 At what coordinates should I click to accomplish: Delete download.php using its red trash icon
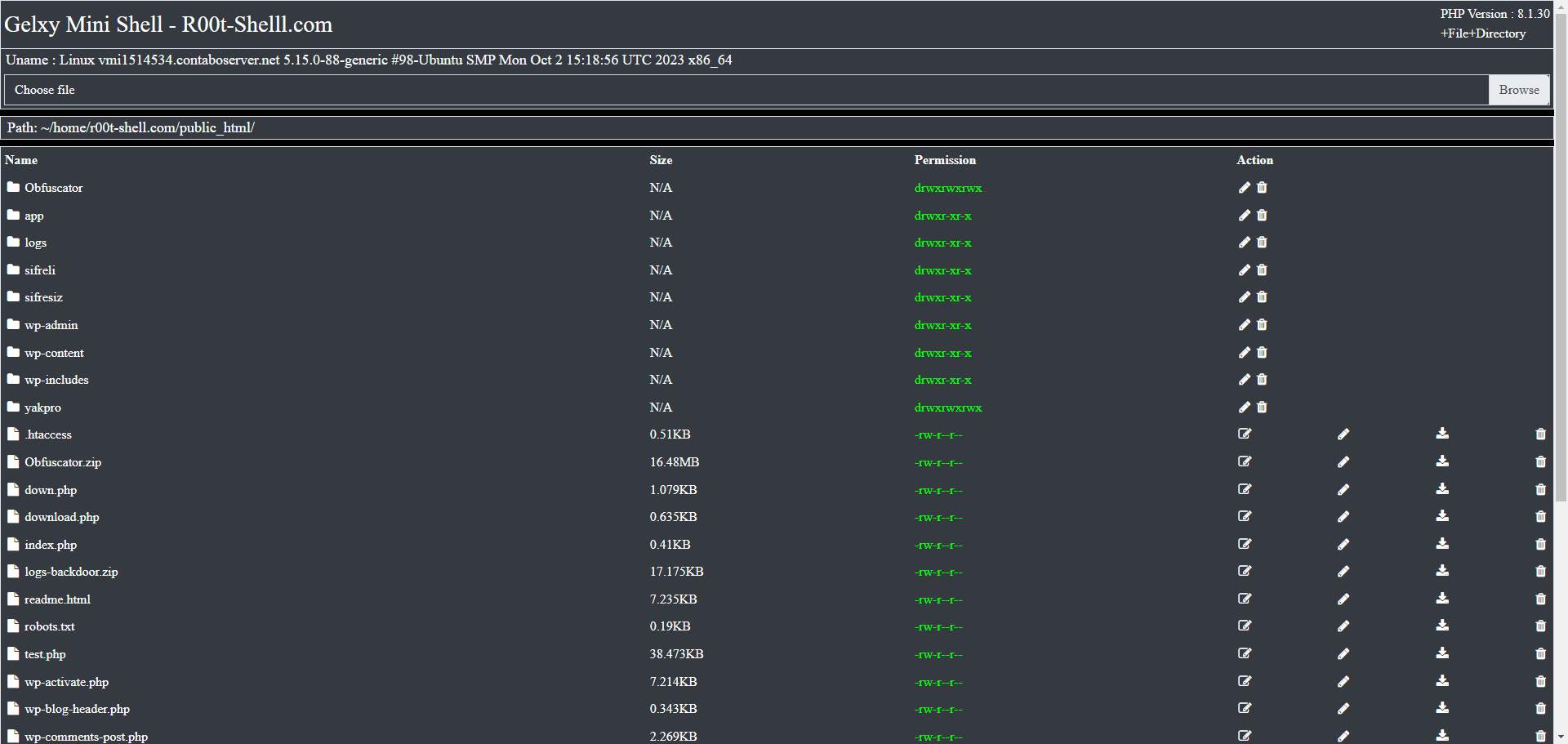click(x=1540, y=517)
